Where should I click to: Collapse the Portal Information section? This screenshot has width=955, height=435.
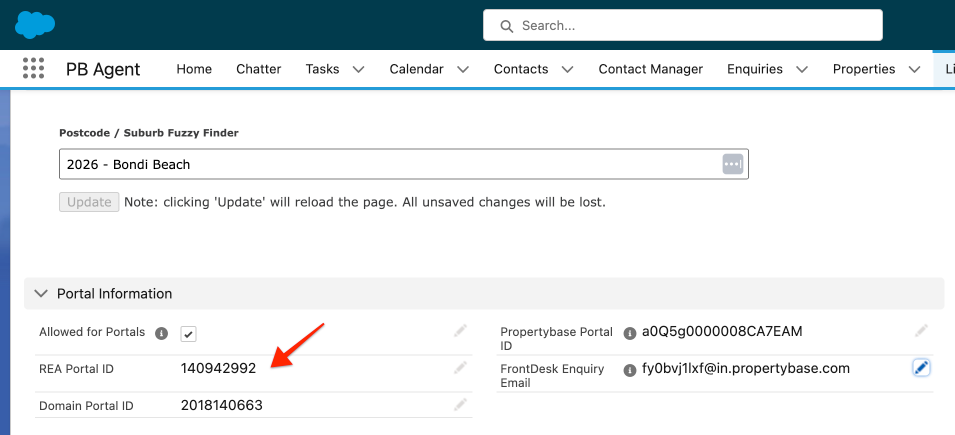[41, 293]
